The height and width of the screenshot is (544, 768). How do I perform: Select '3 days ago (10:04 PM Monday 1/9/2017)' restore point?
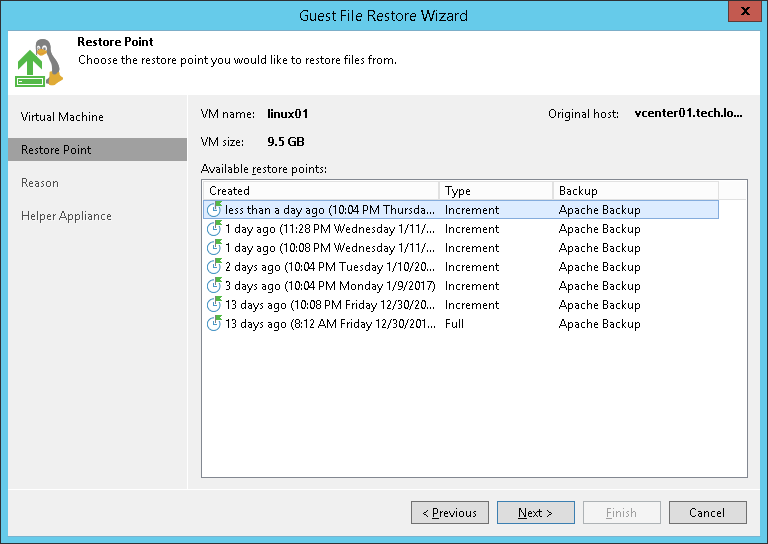[461, 286]
